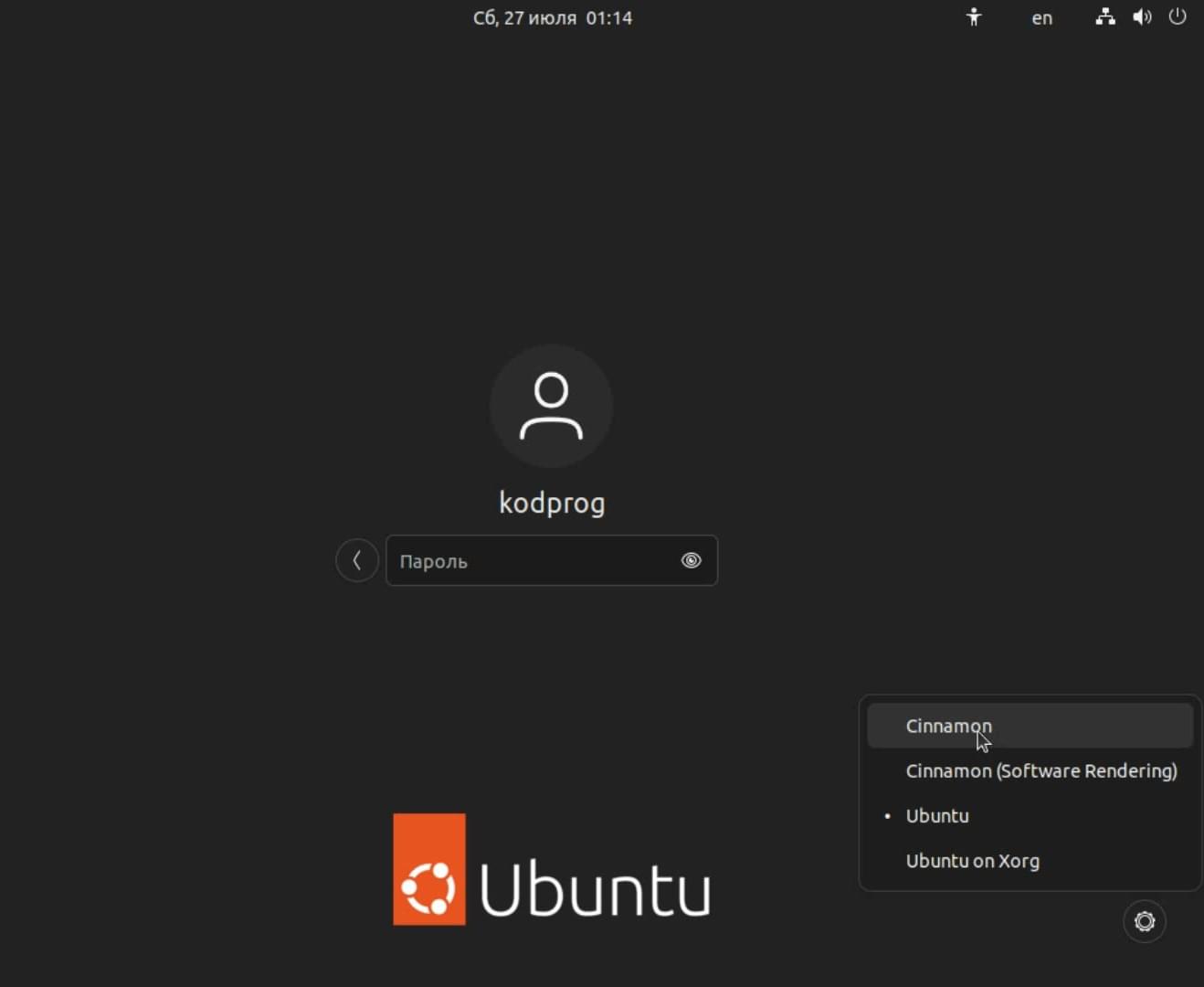Screen dimensions: 1204x987
Task: Select the Cinnamon session
Action: click(1030, 726)
